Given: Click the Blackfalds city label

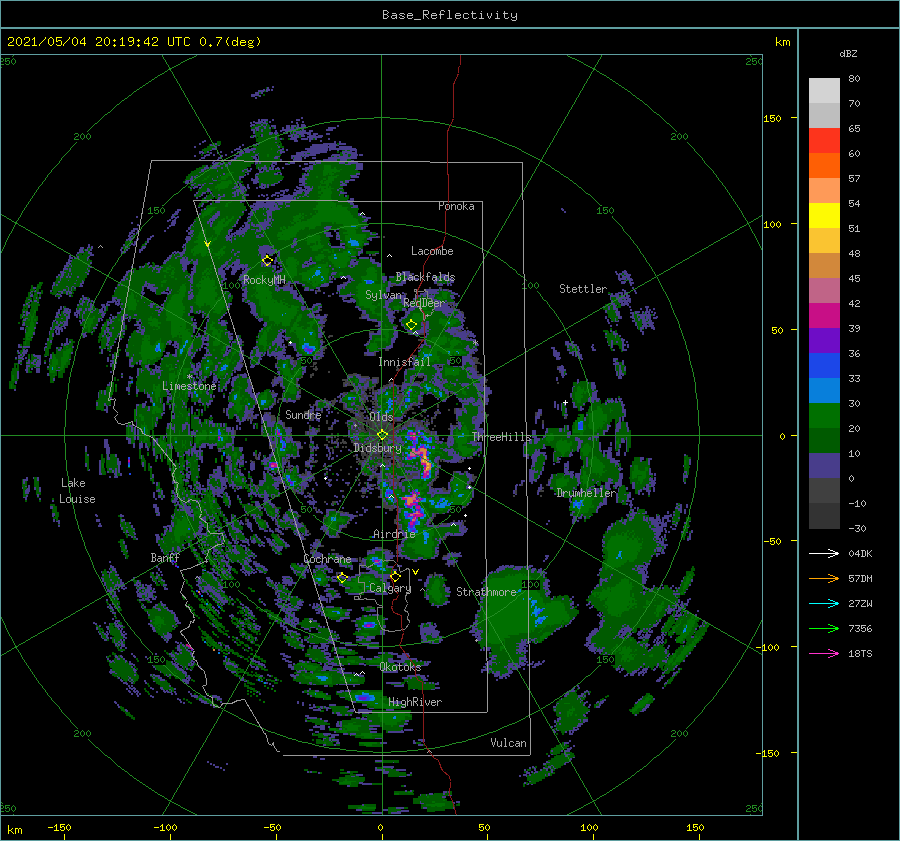Looking at the screenshot, I should click(425, 277).
